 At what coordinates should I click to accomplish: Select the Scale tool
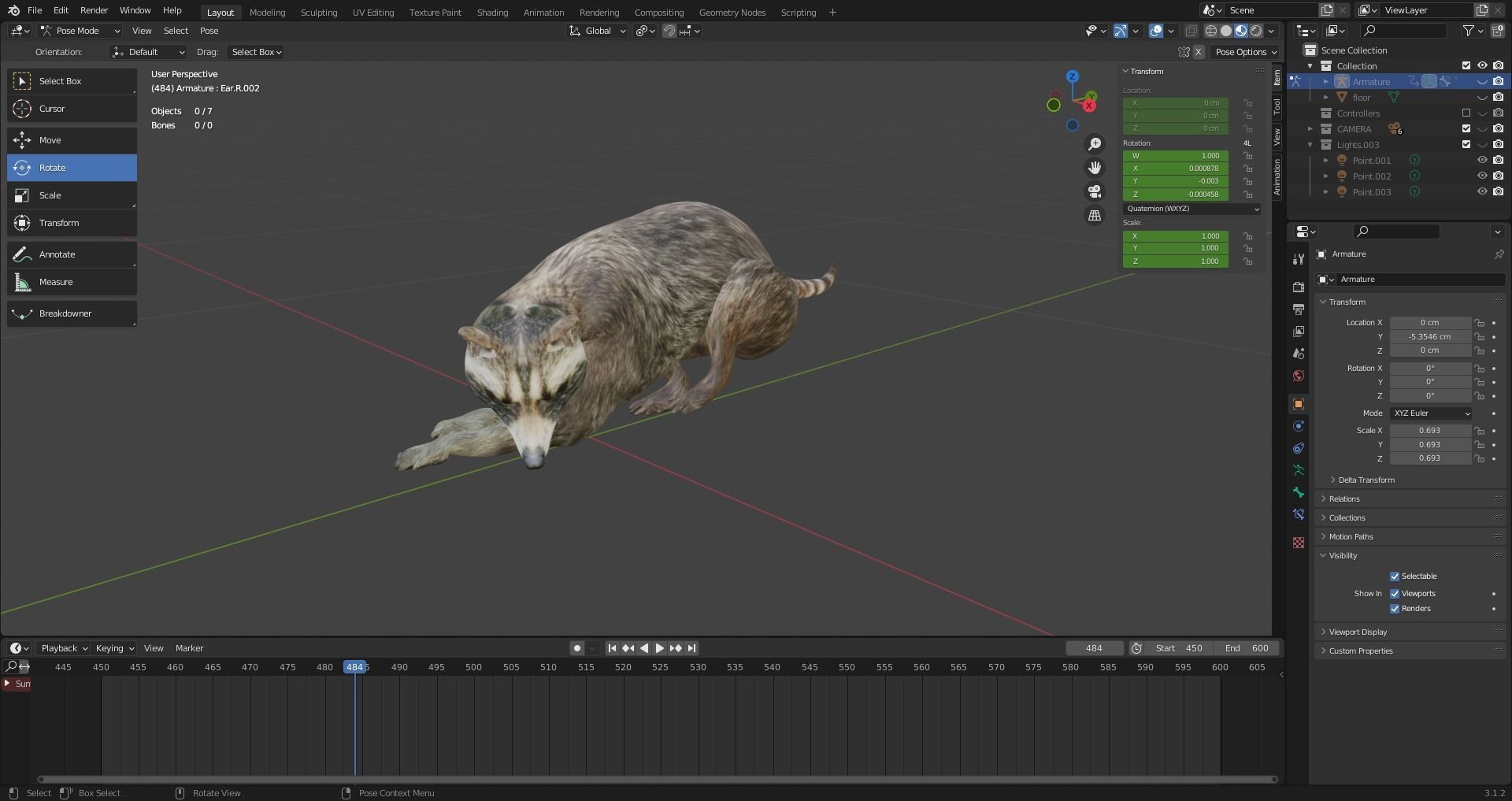(72, 195)
